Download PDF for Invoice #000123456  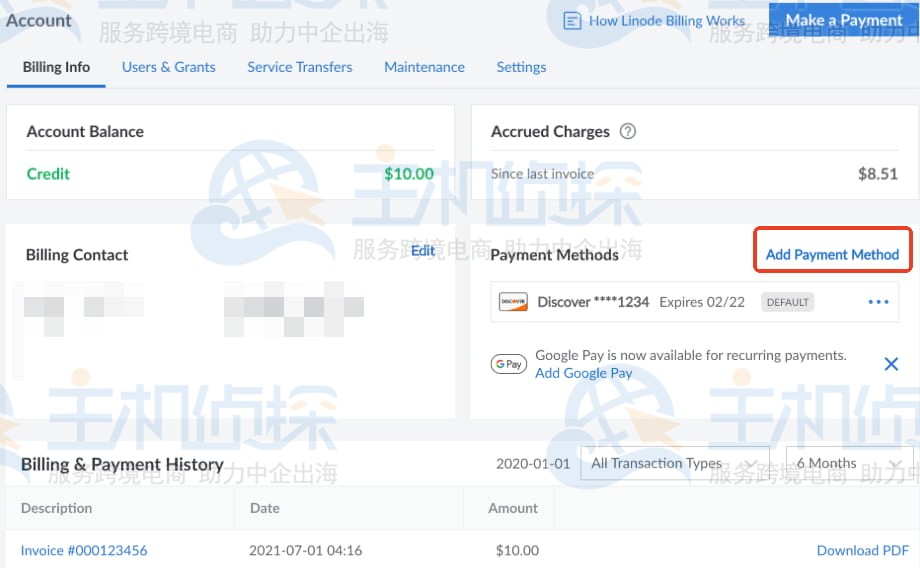click(862, 550)
